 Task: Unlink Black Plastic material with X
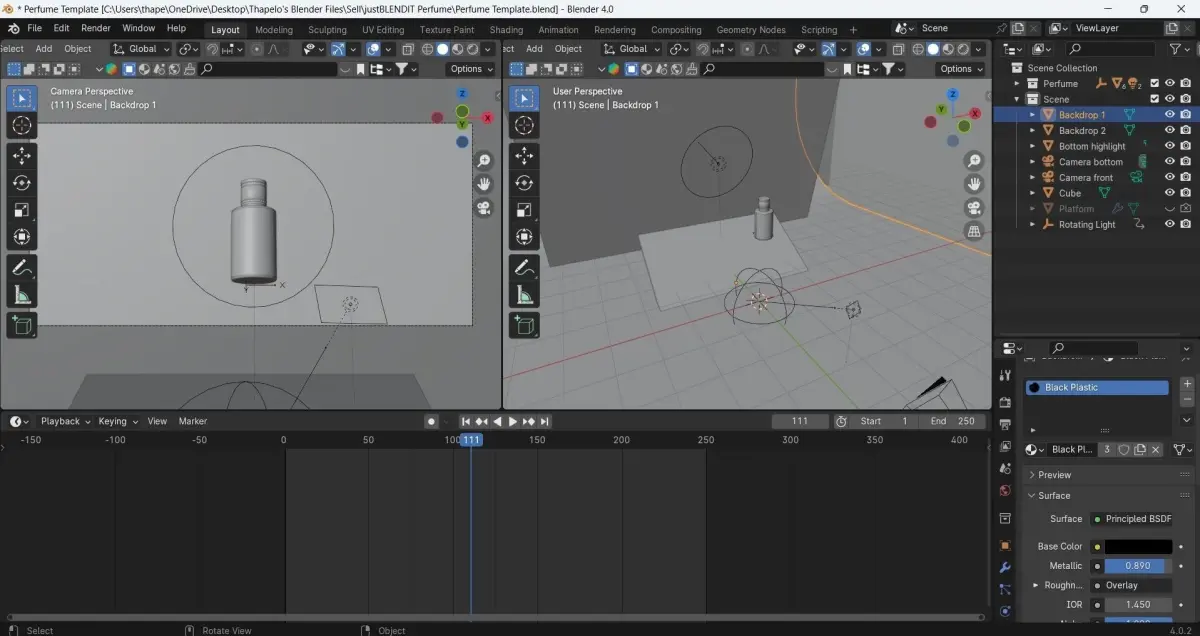[1156, 450]
